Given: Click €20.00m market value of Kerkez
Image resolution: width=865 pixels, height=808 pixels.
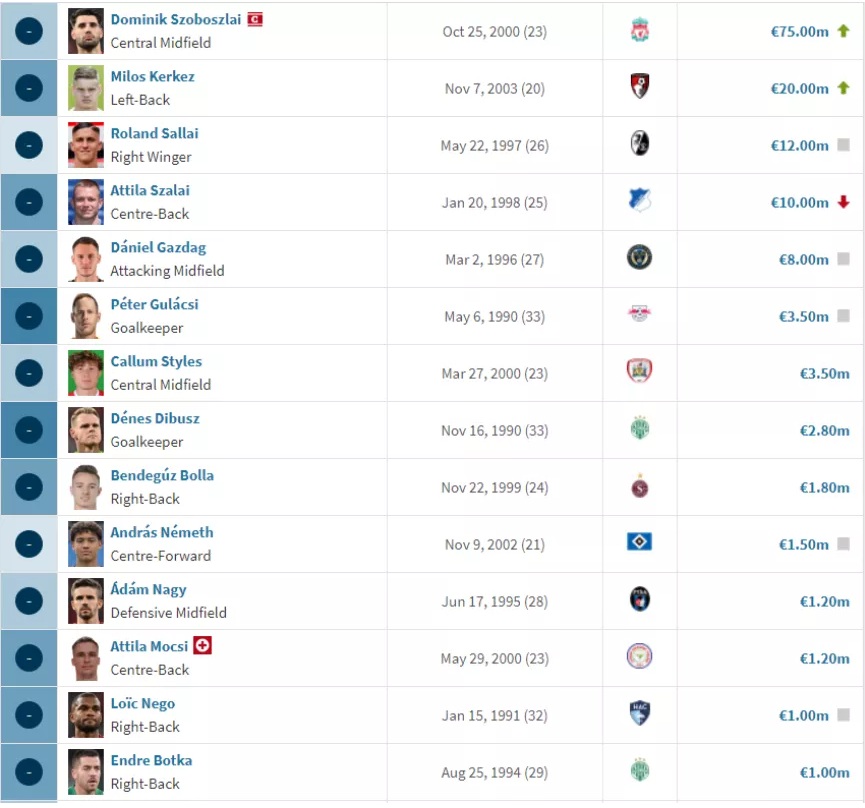Looking at the screenshot, I should point(799,88).
